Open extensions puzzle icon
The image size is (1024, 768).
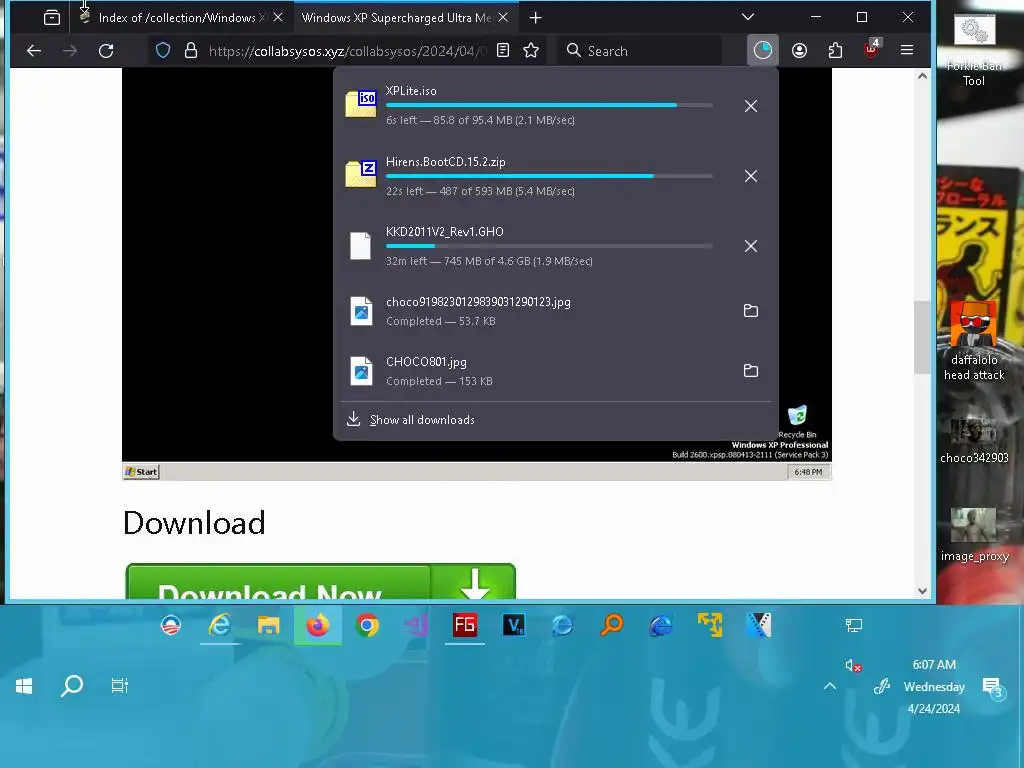click(x=835, y=50)
